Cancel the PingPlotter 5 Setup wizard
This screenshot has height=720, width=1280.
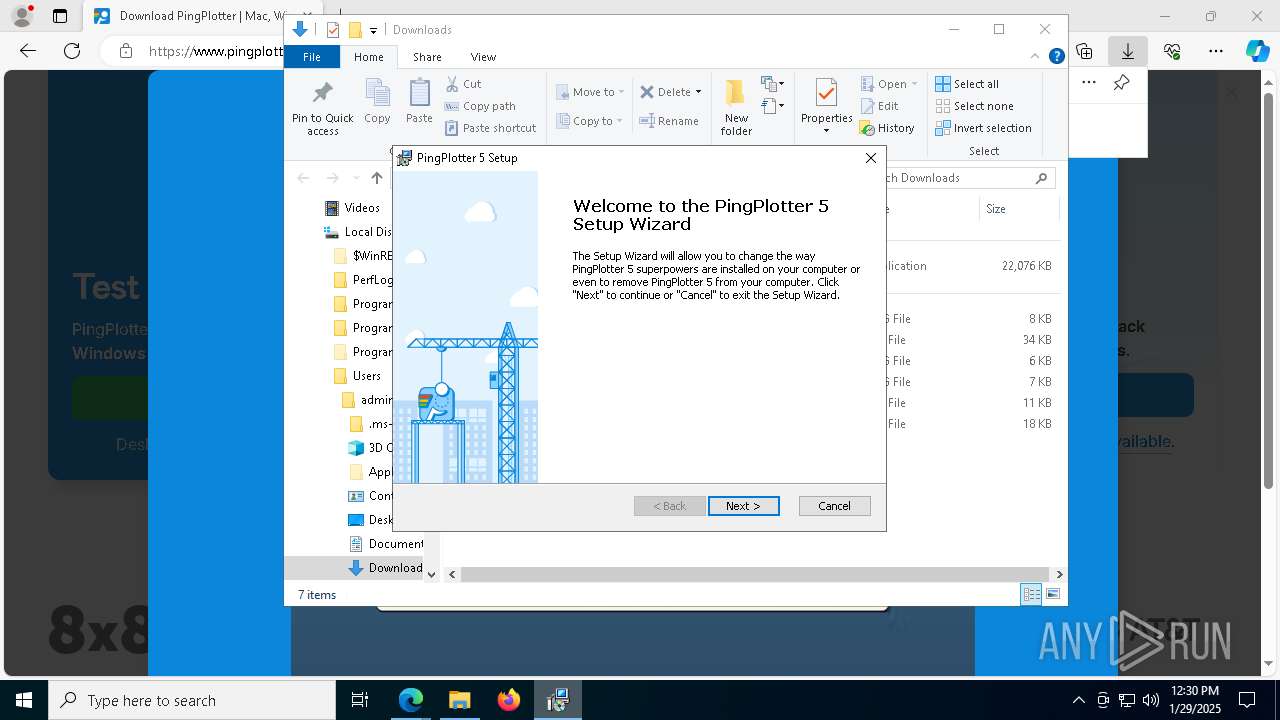834,506
